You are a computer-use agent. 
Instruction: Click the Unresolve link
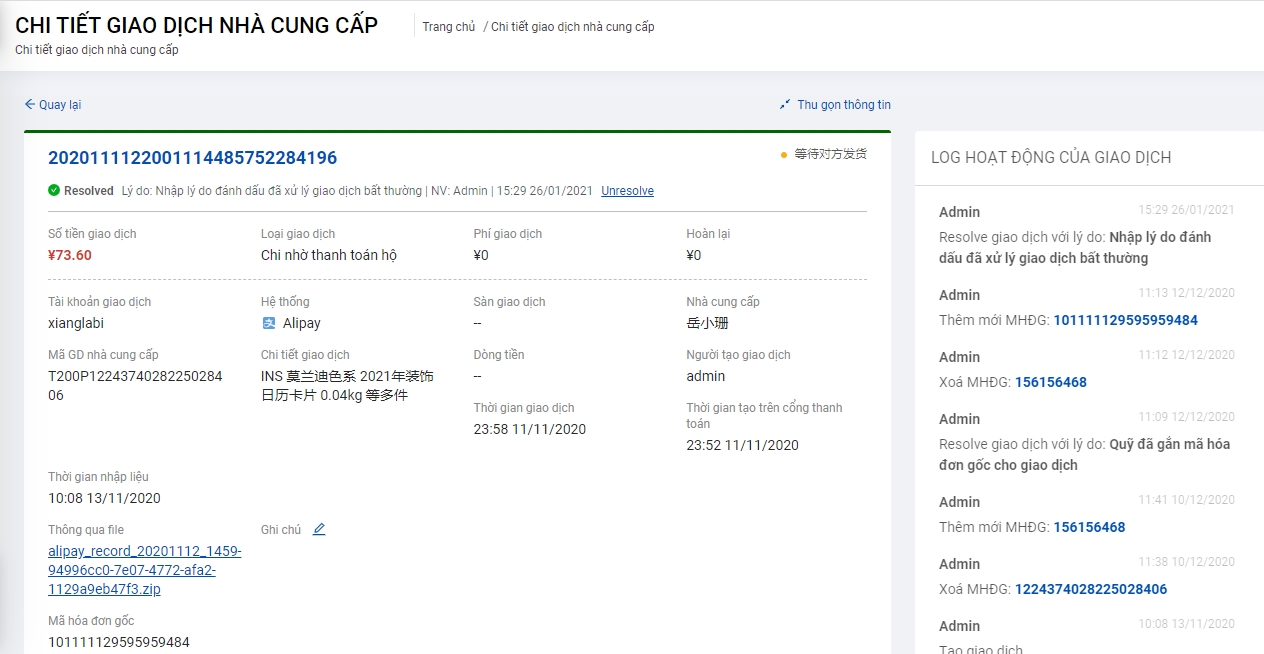[x=627, y=191]
